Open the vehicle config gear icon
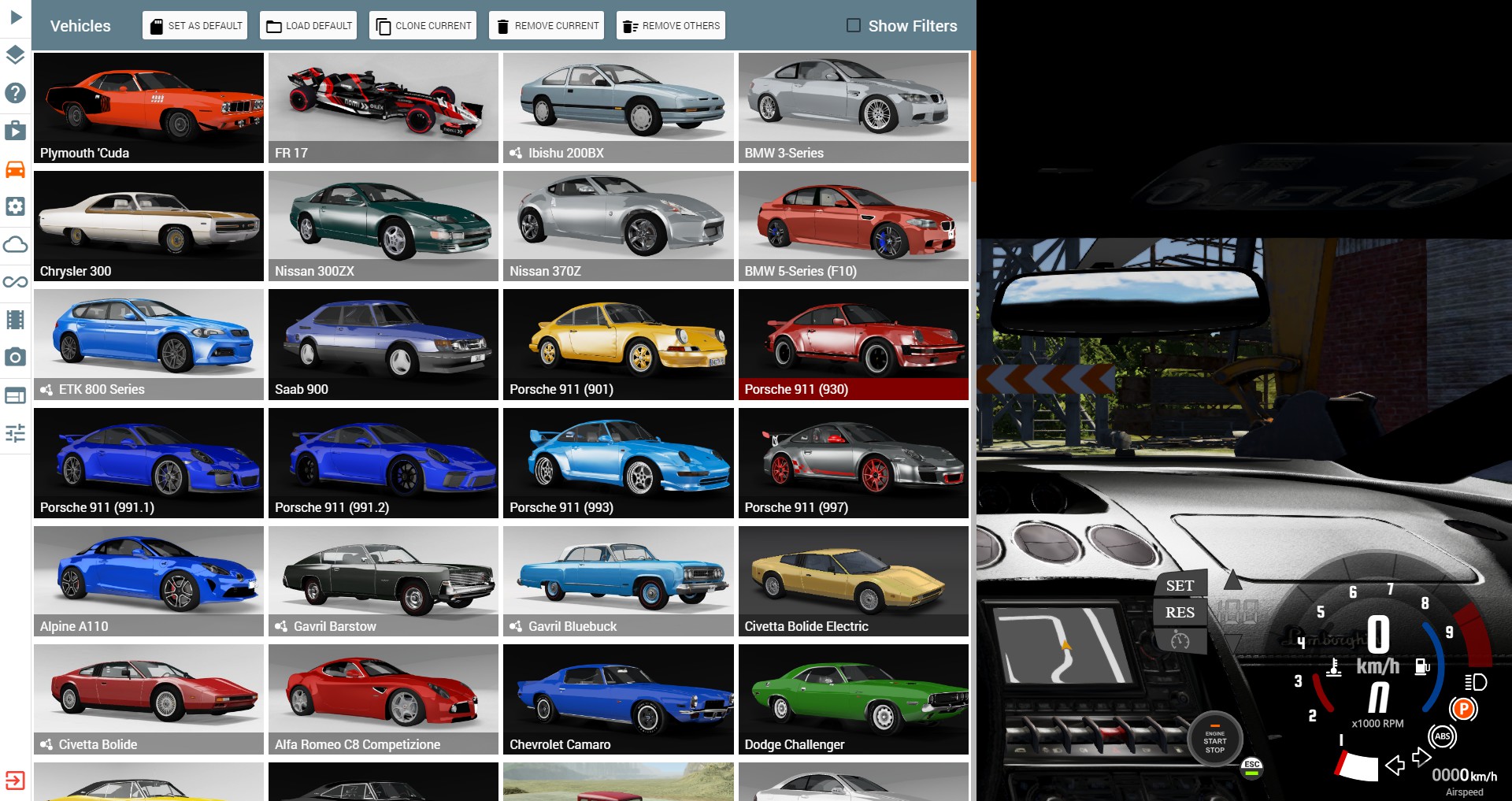The image size is (1512, 801). pyautogui.click(x=16, y=206)
